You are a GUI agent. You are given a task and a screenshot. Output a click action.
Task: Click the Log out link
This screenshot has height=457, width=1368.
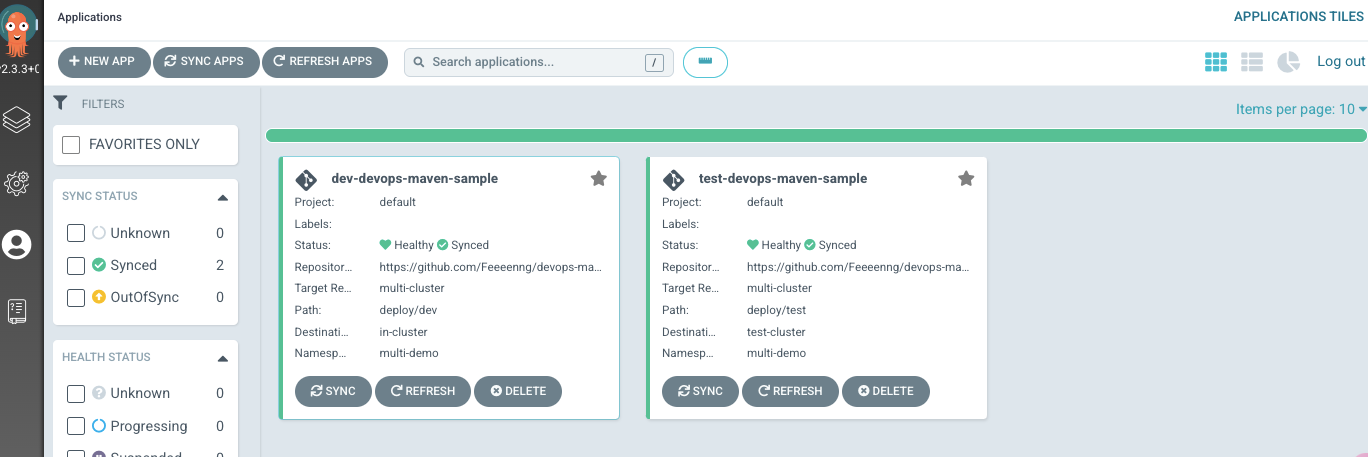pos(1341,62)
